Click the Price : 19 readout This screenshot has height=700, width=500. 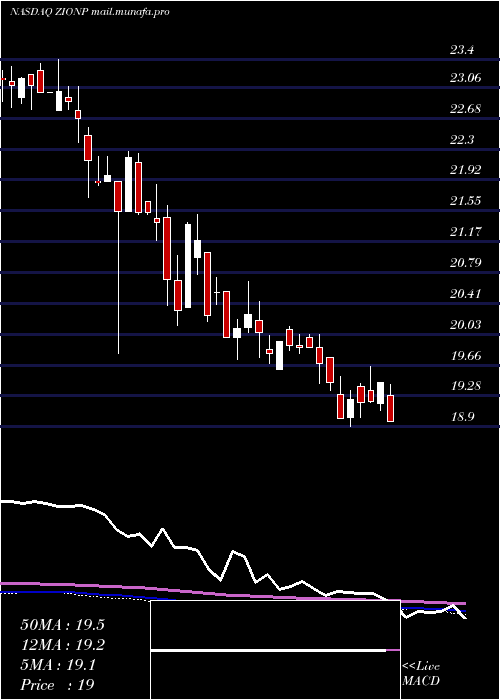tap(57, 685)
